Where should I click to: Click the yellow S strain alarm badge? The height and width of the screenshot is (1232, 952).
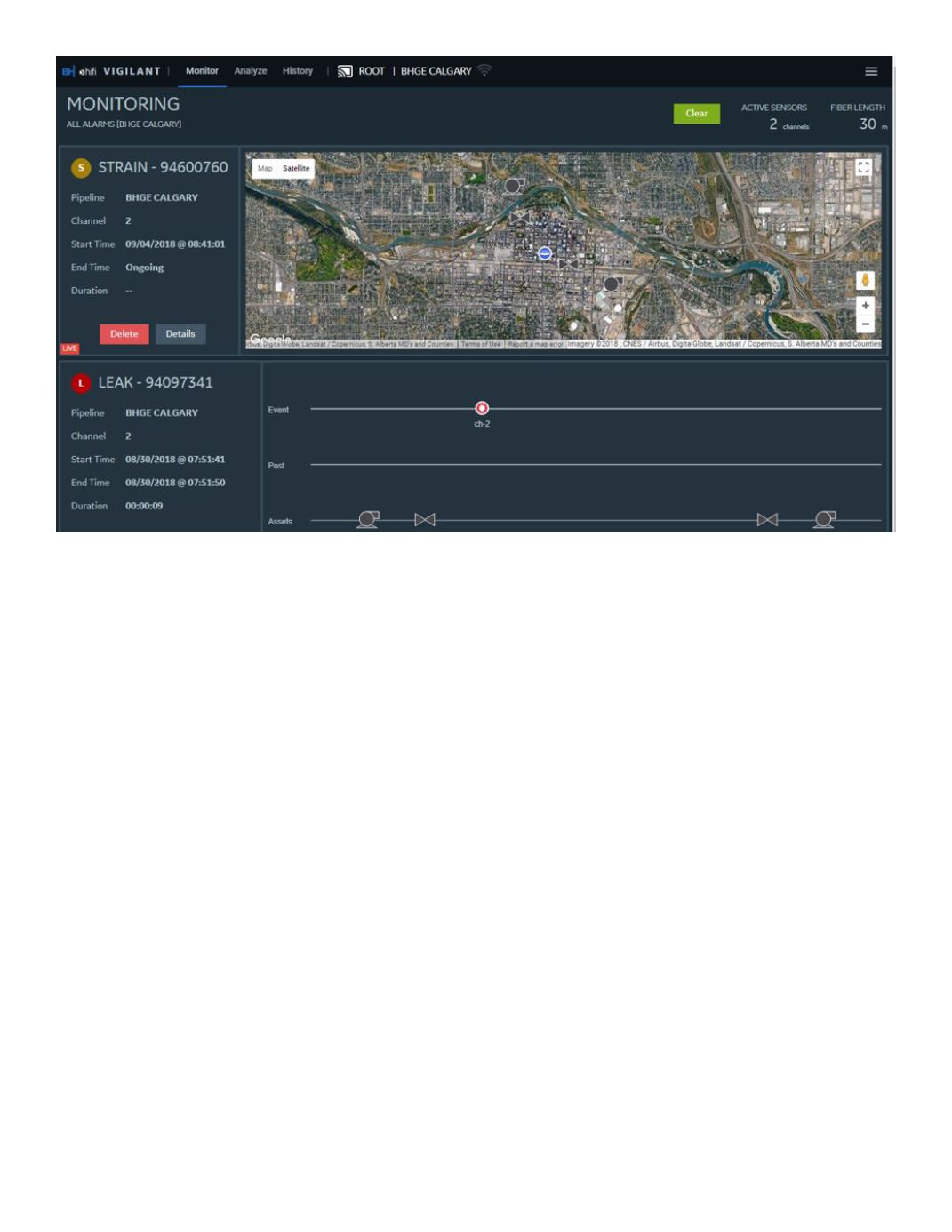point(81,167)
